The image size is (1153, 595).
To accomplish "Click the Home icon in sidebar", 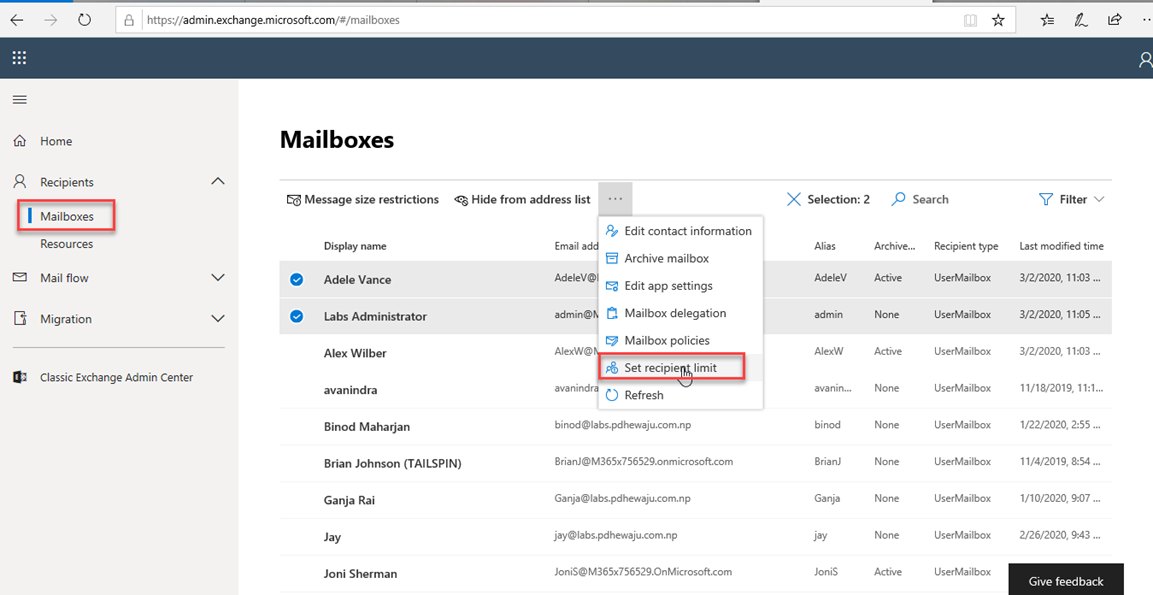I will pyautogui.click(x=19, y=142).
